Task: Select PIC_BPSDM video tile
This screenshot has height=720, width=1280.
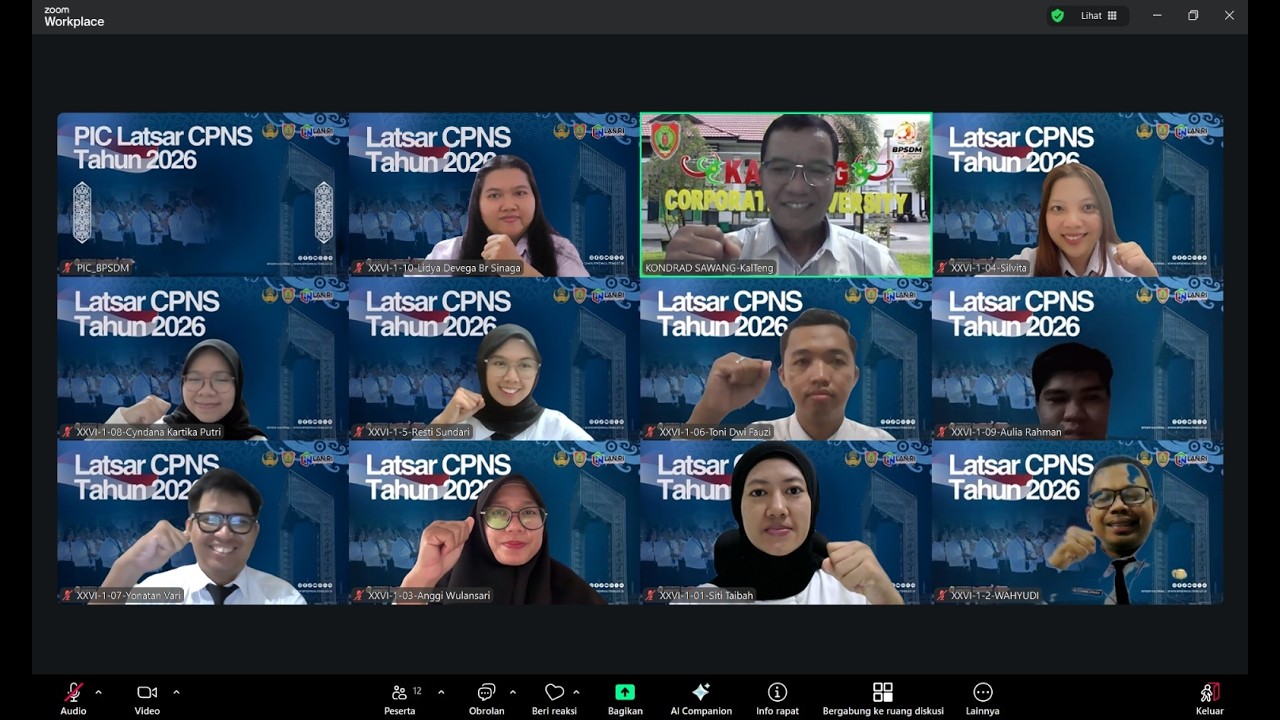Action: 202,194
